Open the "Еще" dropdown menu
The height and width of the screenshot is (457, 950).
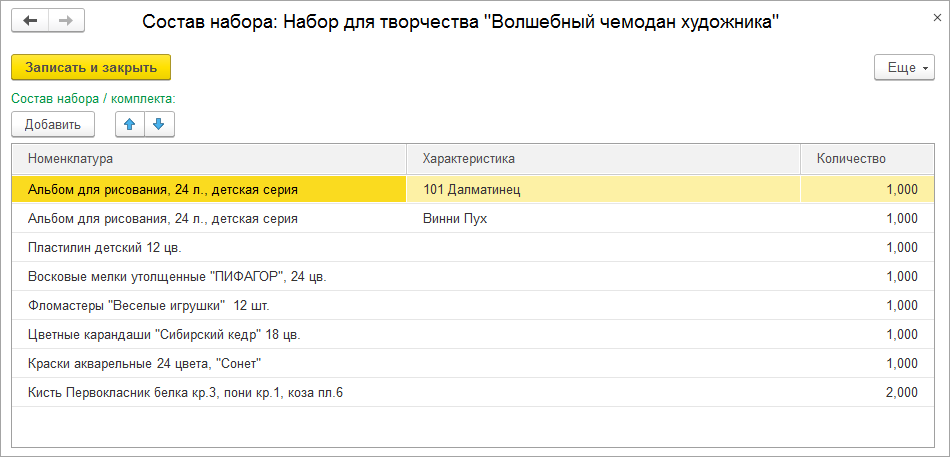(904, 68)
